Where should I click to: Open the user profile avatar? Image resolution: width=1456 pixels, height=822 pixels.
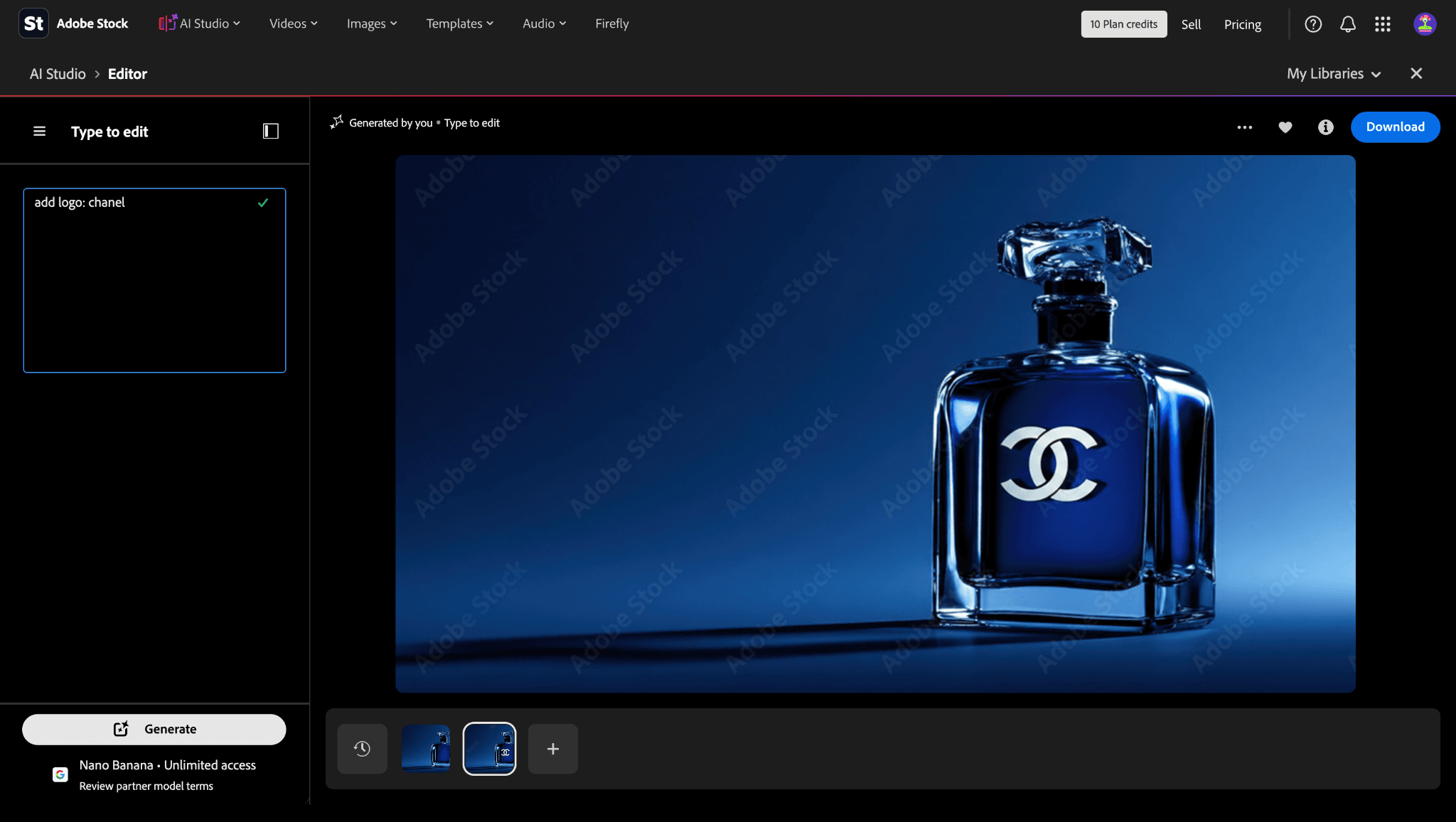click(x=1425, y=24)
